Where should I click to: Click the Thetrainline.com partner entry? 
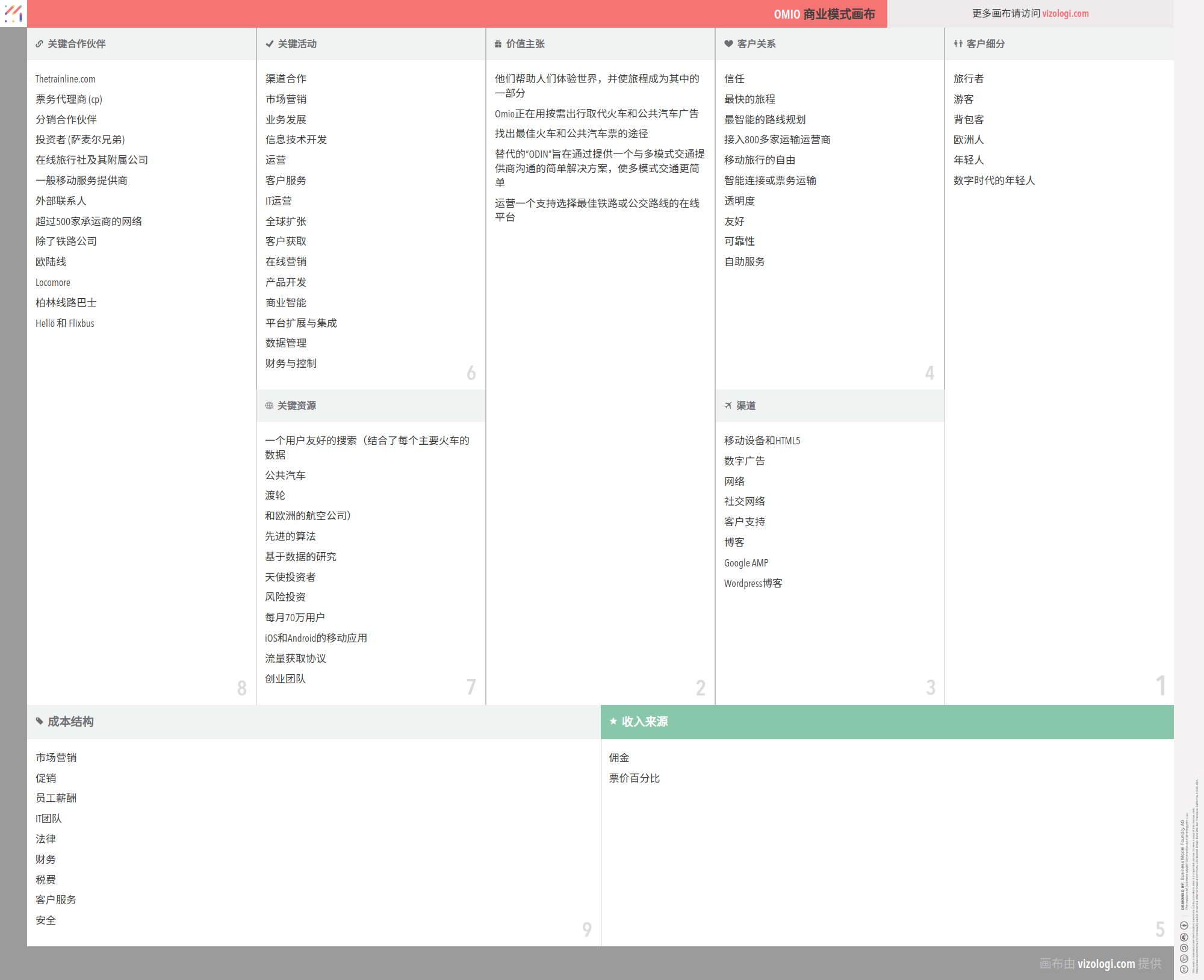(x=65, y=79)
